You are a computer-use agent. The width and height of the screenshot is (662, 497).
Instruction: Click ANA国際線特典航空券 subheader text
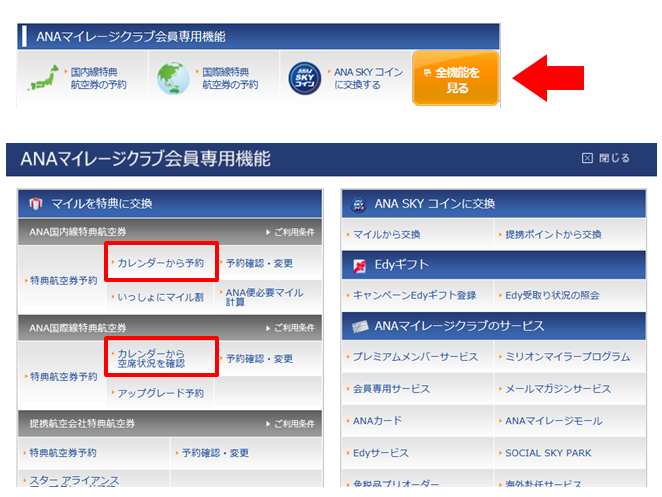click(x=78, y=328)
